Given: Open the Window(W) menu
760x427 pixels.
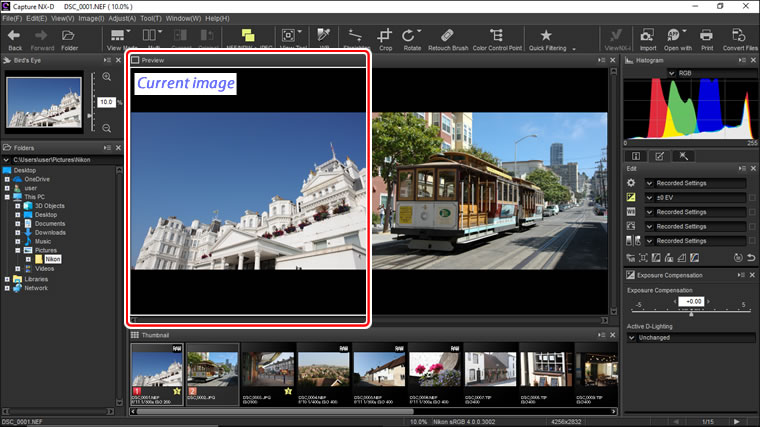Looking at the screenshot, I should tap(183, 18).
